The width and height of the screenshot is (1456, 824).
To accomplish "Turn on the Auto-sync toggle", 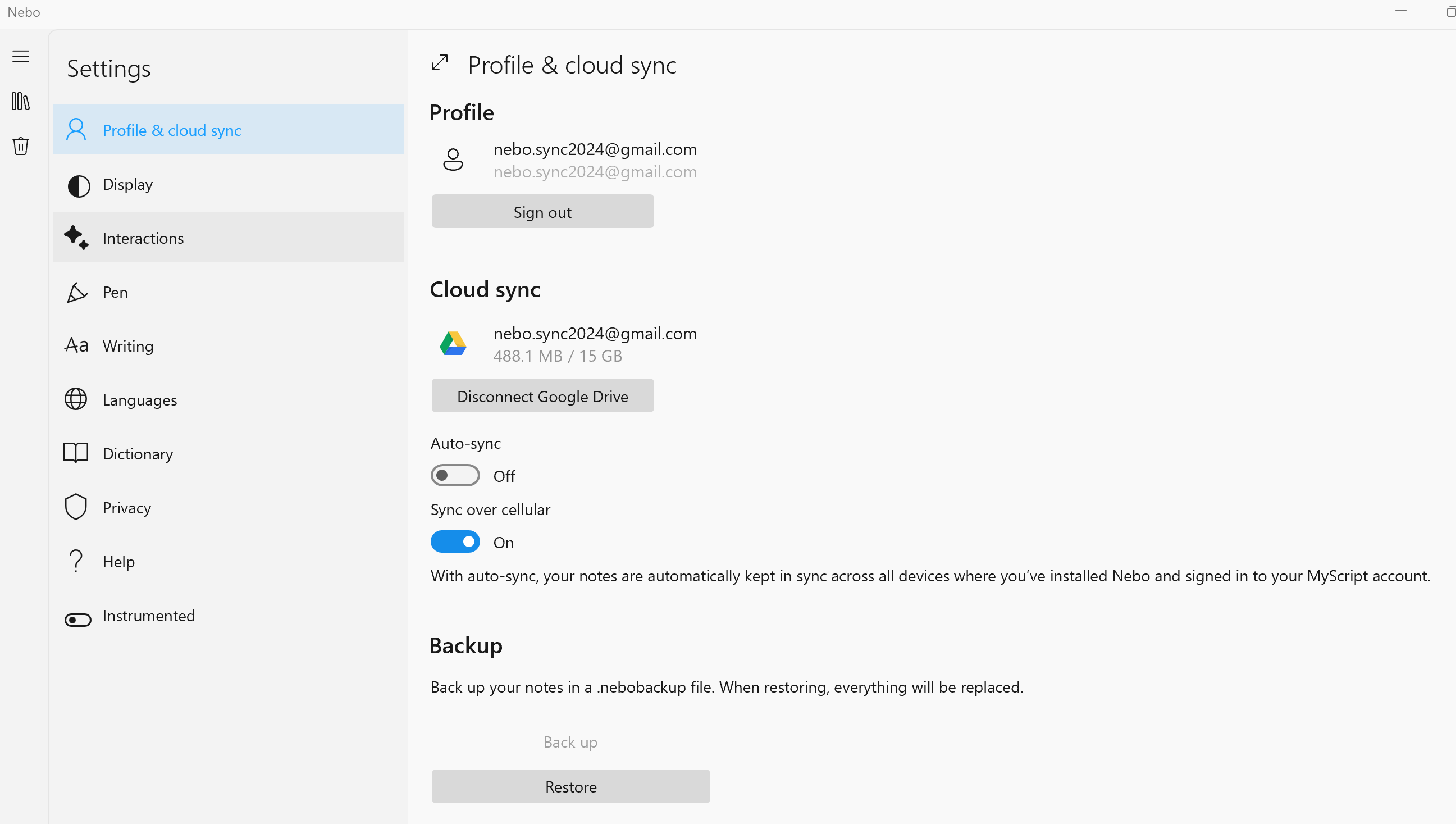I will (x=455, y=475).
